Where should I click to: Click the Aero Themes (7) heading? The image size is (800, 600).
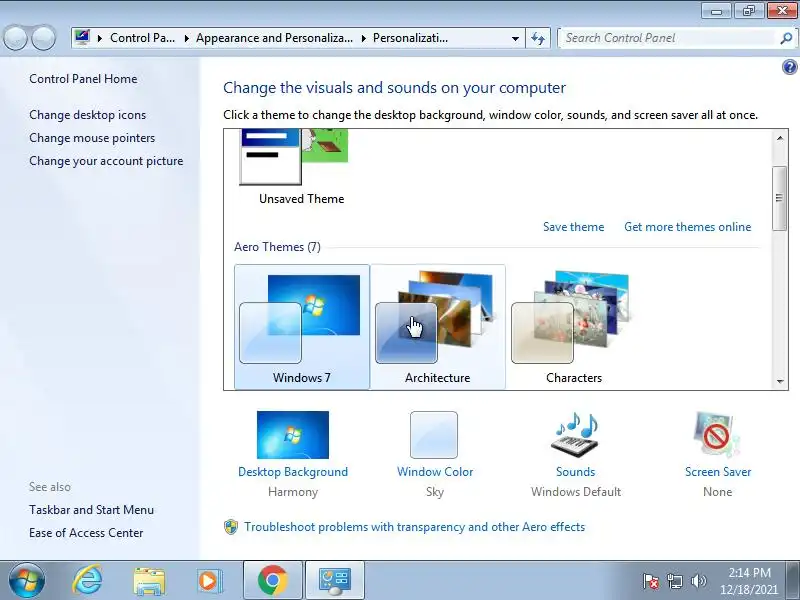[x=277, y=247]
